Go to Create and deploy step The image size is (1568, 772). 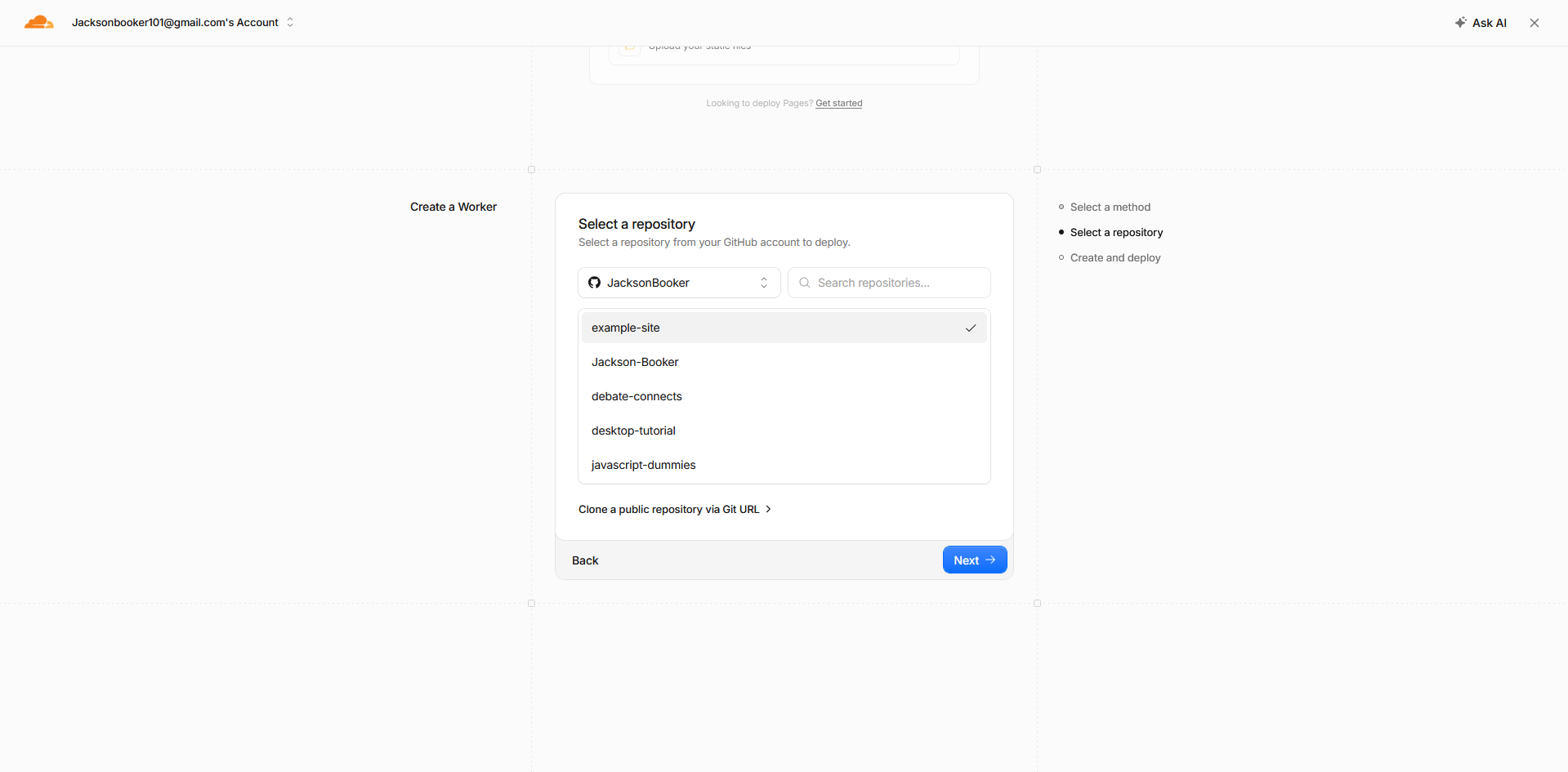[1115, 257]
